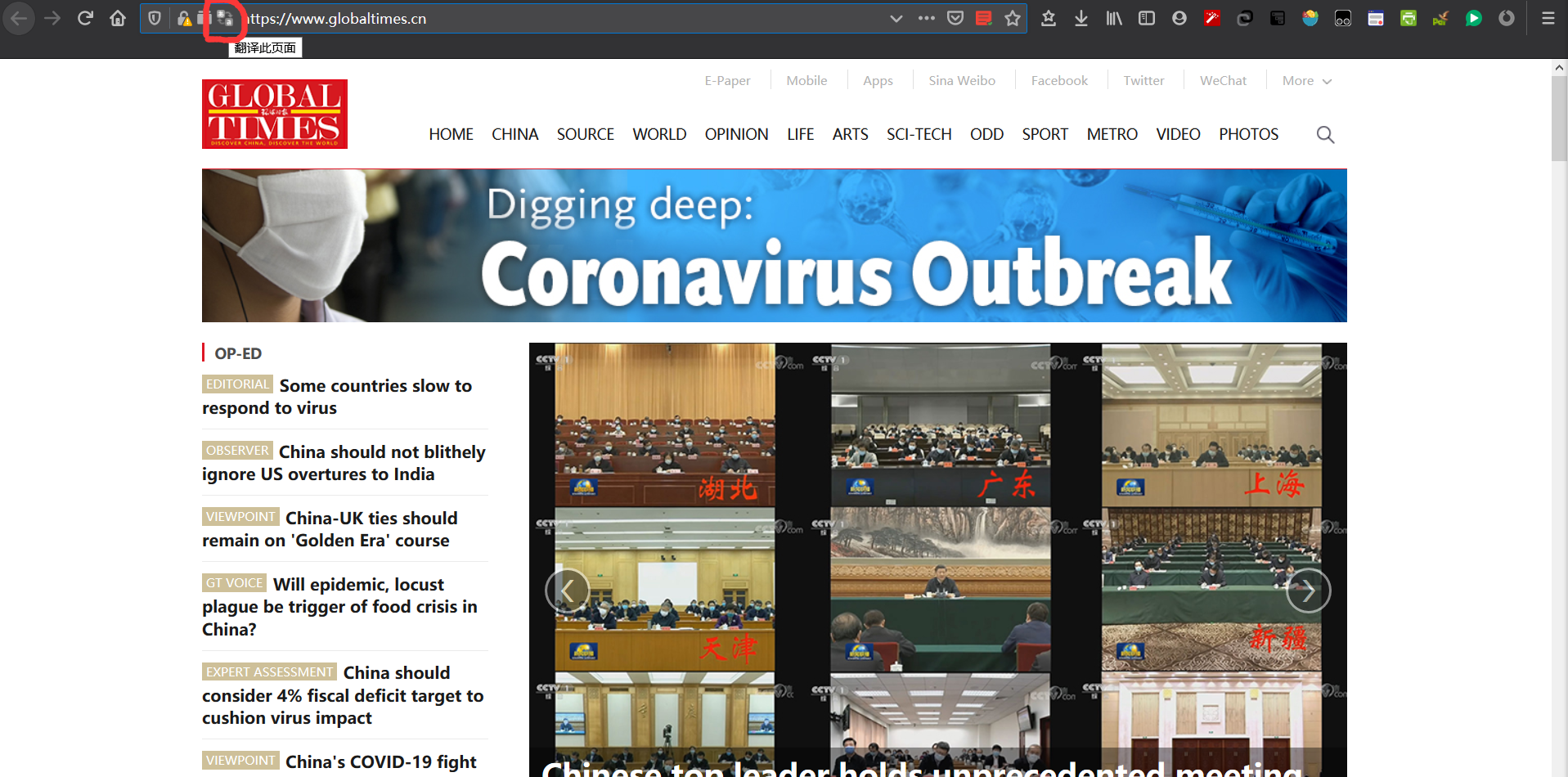Open the Firefox hamburger menu
Screen dimensions: 1568x777
1548,18
